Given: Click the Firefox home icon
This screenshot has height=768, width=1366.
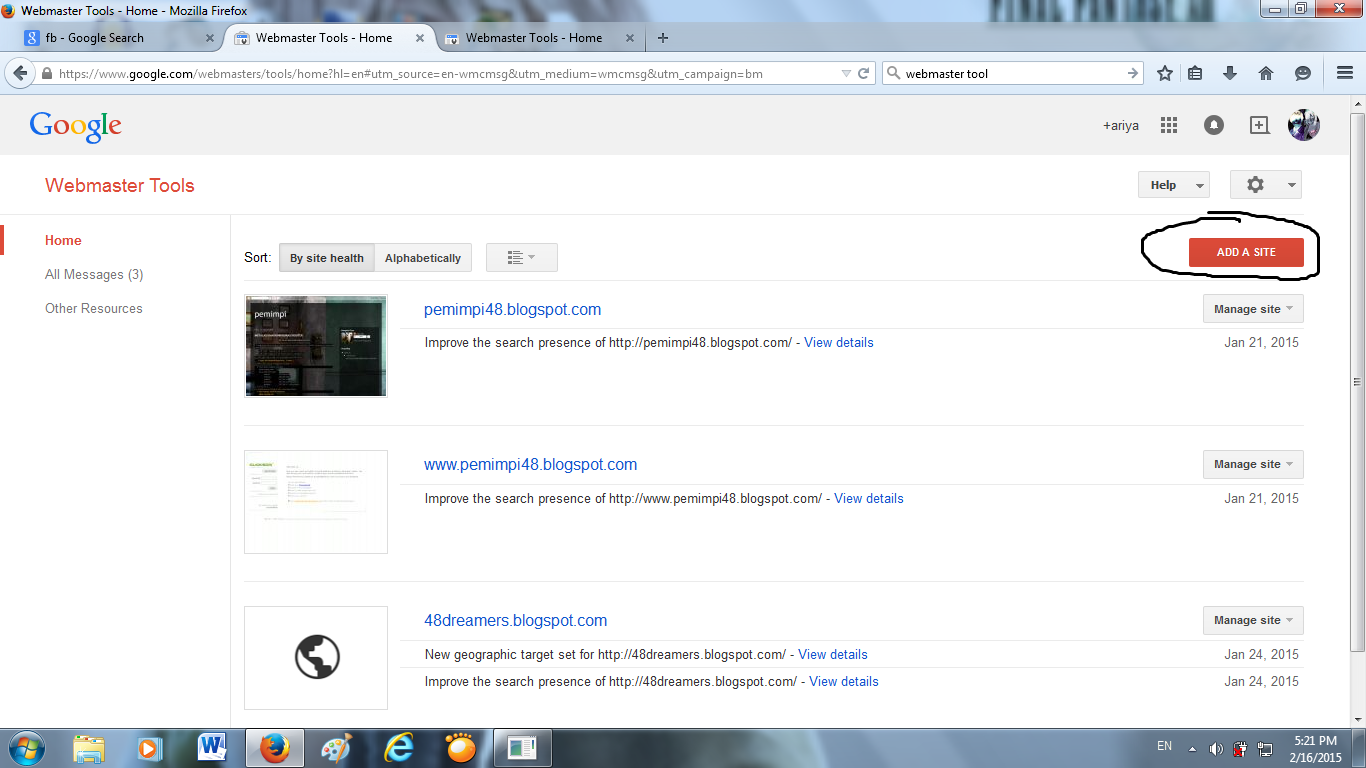Looking at the screenshot, I should pyautogui.click(x=1266, y=73).
